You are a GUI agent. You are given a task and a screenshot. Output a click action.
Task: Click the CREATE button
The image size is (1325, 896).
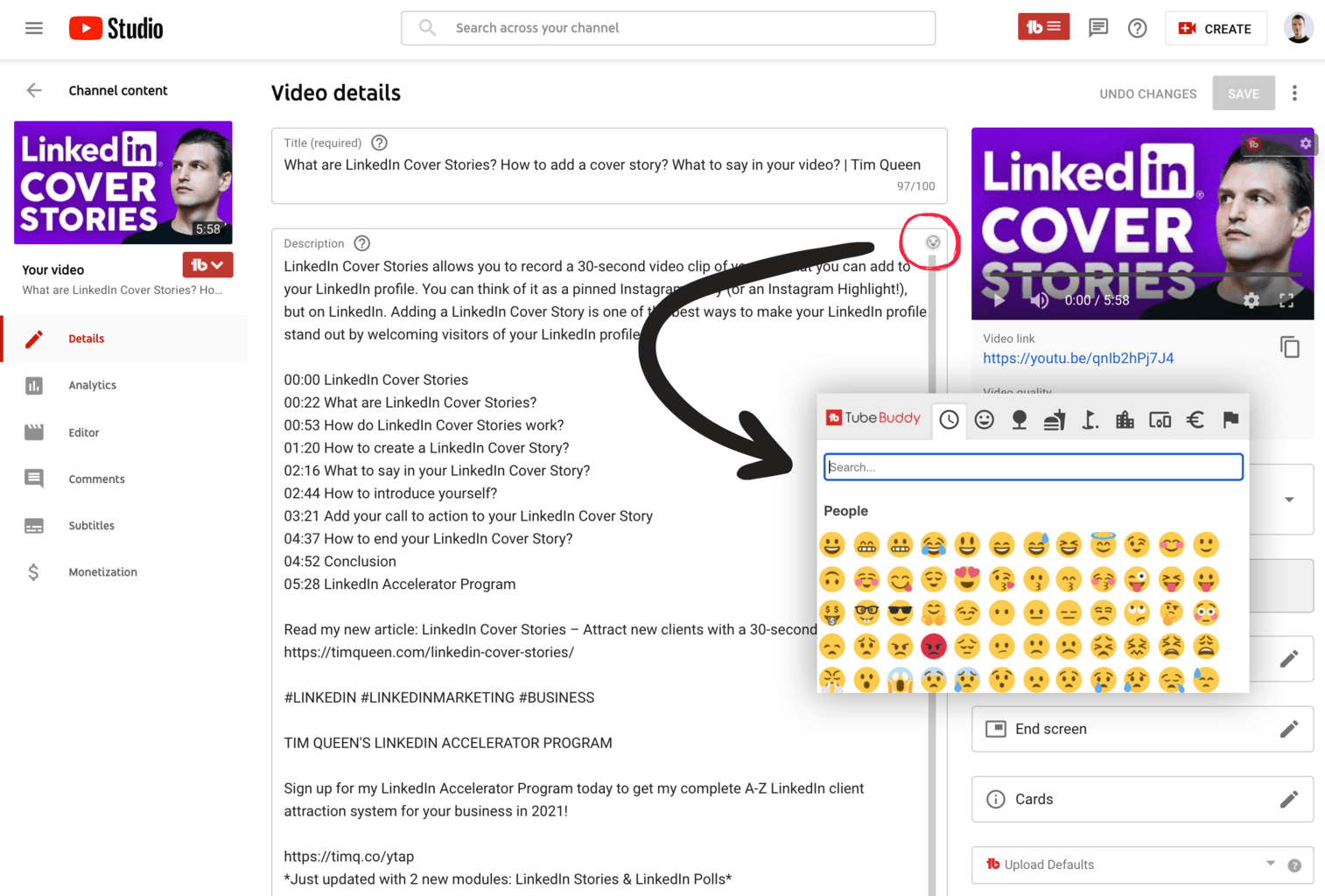tap(1215, 28)
